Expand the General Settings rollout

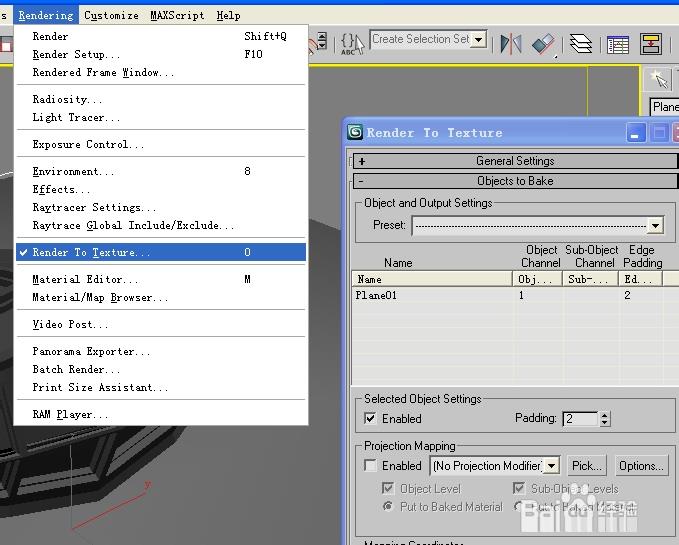tap(515, 161)
